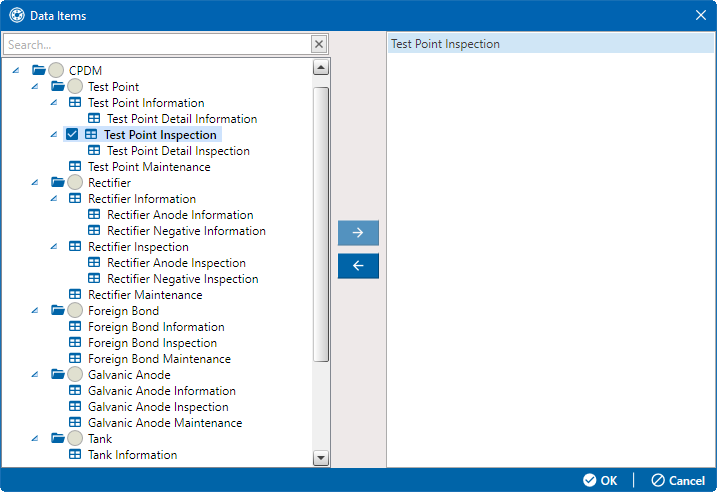Collapse the Galvanic Anode node
This screenshot has height=492, width=717.
click(x=35, y=374)
